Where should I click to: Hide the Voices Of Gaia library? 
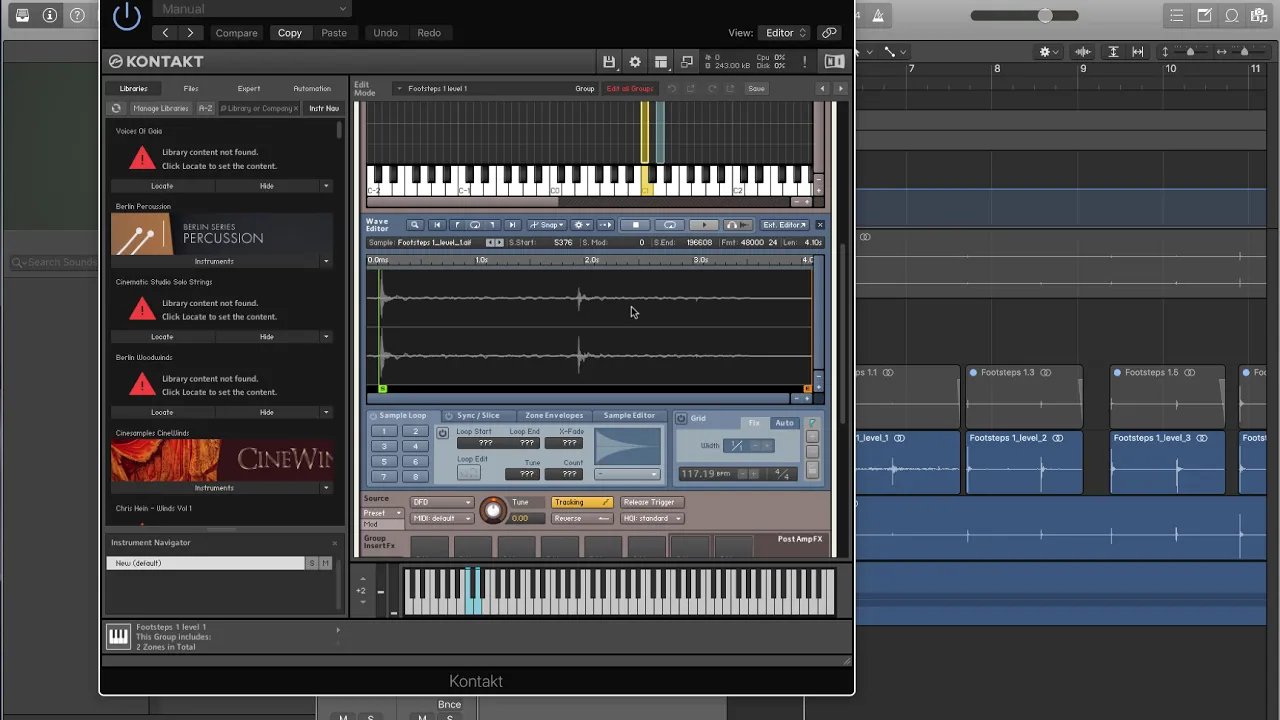coord(267,186)
